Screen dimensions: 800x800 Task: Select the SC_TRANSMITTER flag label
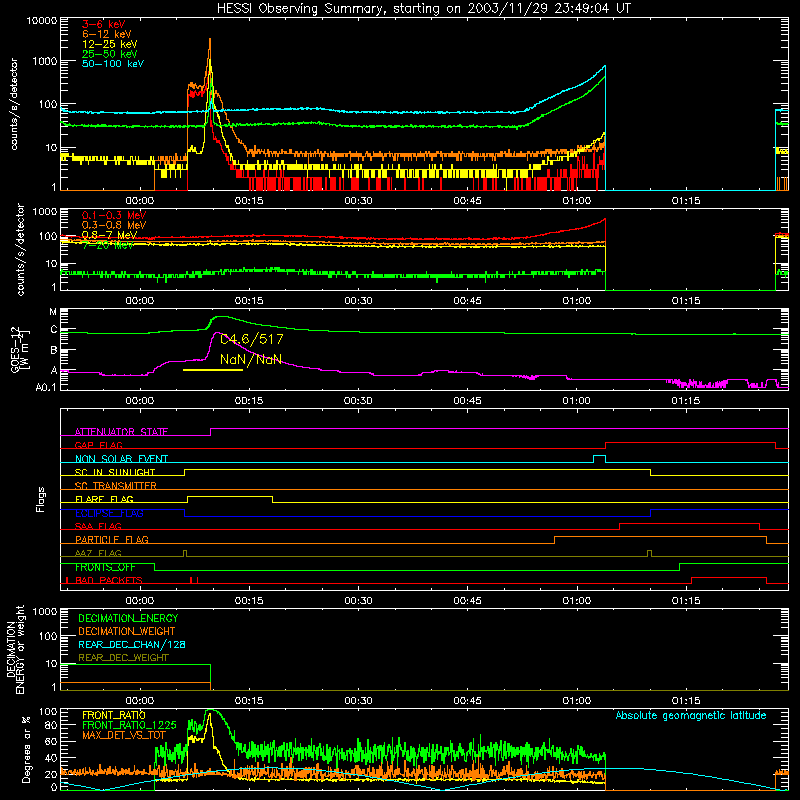pos(116,486)
